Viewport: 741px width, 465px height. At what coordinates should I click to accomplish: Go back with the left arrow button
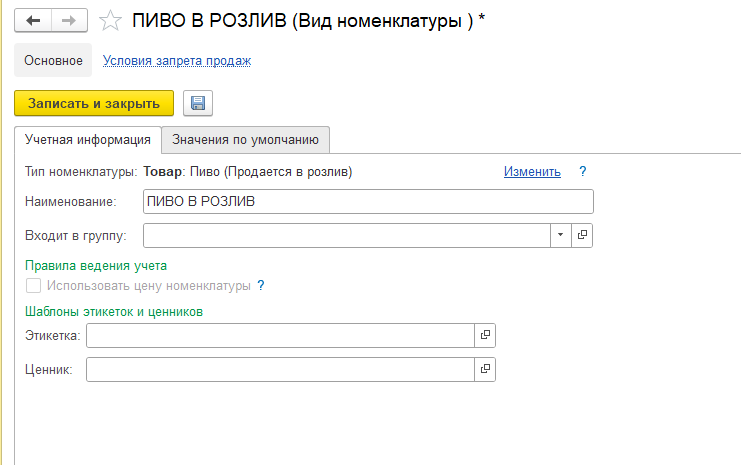coord(33,20)
